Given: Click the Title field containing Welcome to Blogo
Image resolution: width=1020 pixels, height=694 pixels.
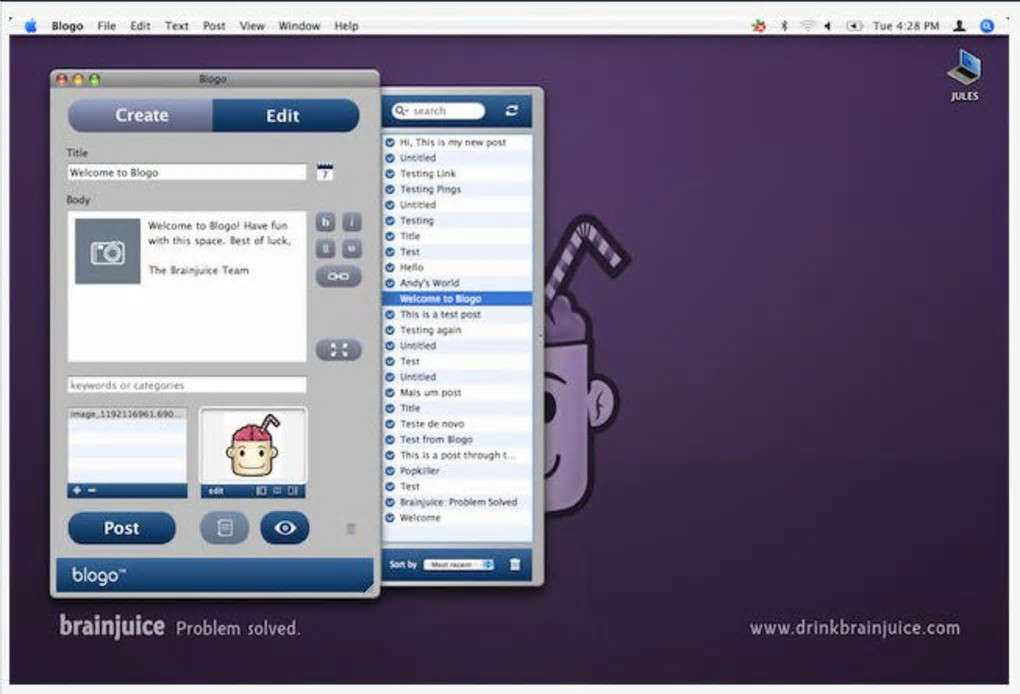Looking at the screenshot, I should [x=187, y=172].
